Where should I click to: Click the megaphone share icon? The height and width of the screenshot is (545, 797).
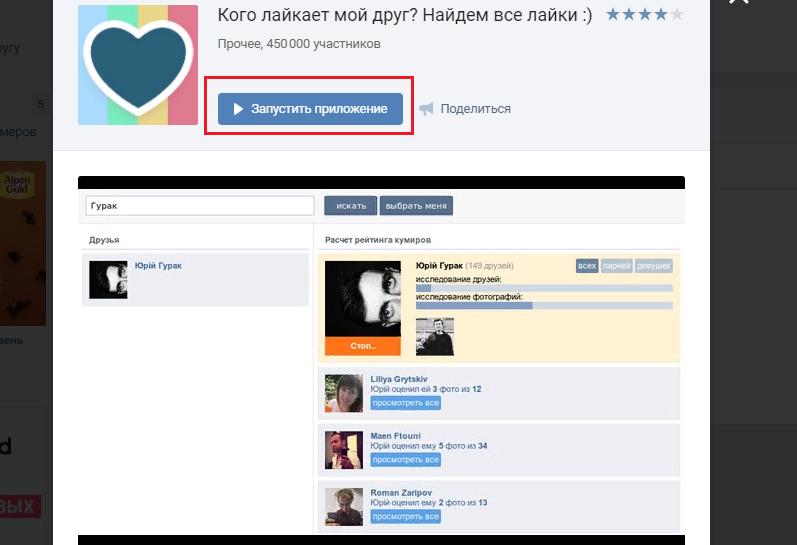pyautogui.click(x=426, y=109)
